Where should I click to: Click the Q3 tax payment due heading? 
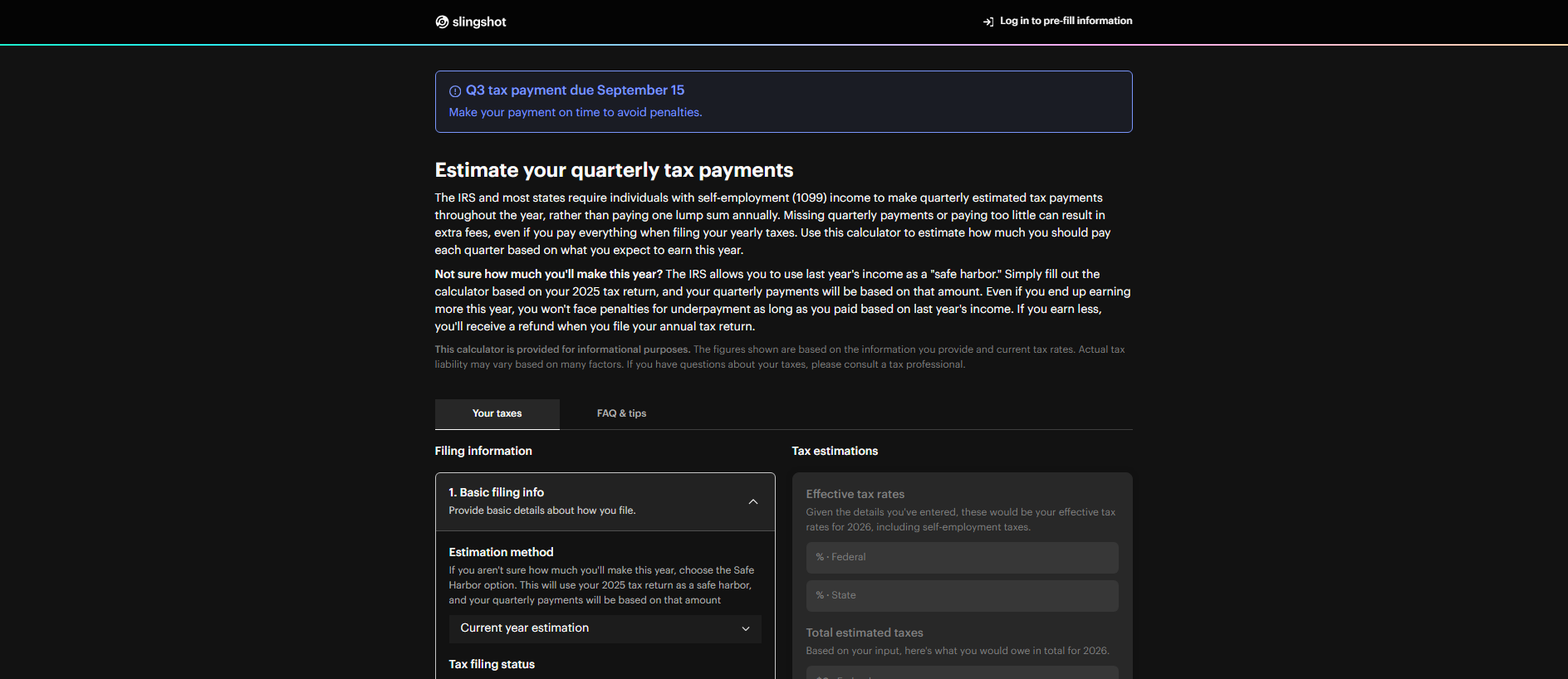[x=575, y=90]
